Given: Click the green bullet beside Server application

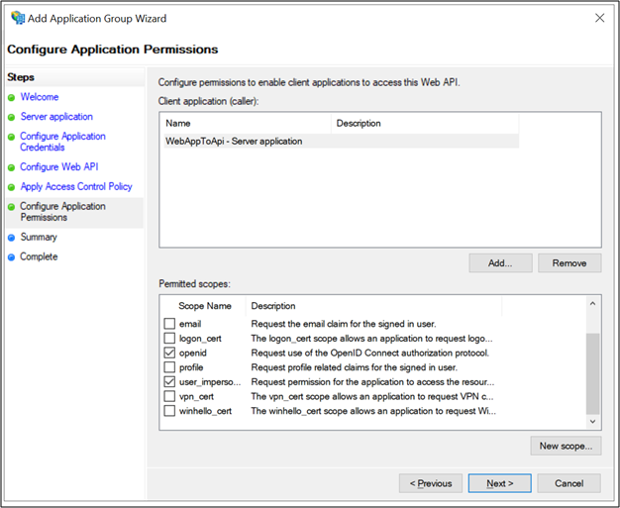Looking at the screenshot, I should coord(11,117).
